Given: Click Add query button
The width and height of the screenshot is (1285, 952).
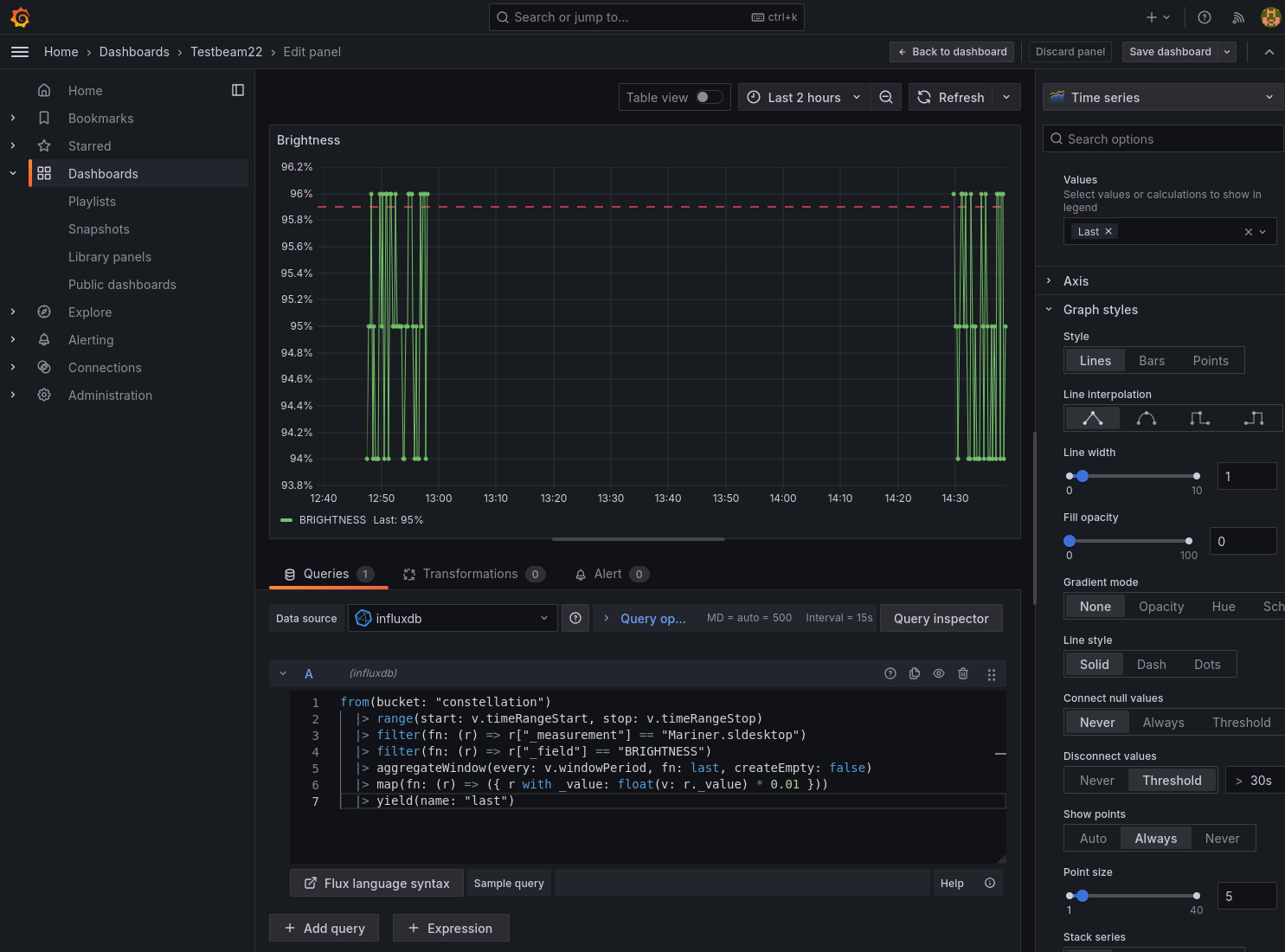Looking at the screenshot, I should [x=324, y=928].
